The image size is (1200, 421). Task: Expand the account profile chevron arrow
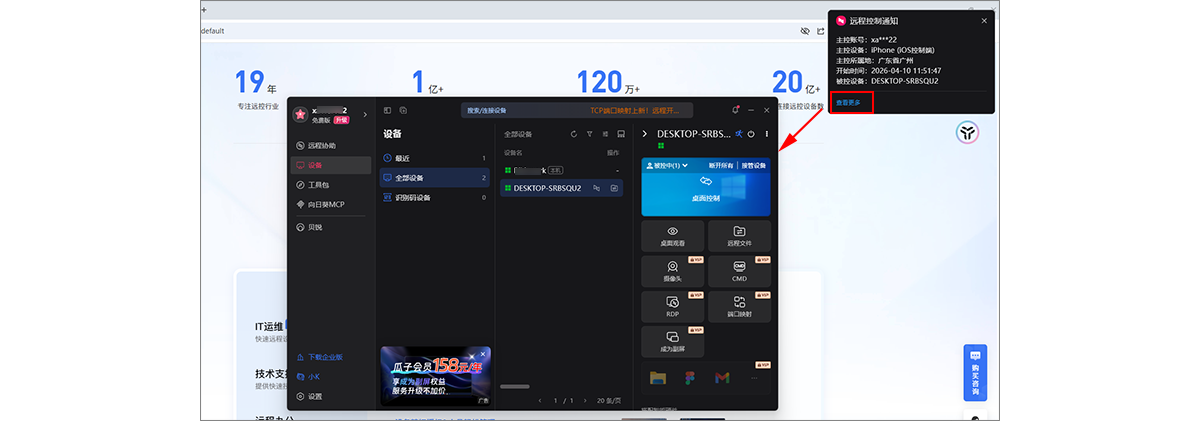pyautogui.click(x=366, y=114)
